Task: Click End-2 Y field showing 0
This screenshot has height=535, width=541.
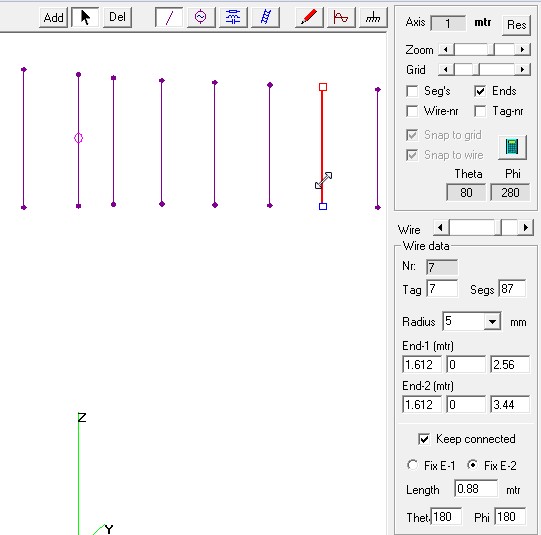Action: tap(466, 404)
